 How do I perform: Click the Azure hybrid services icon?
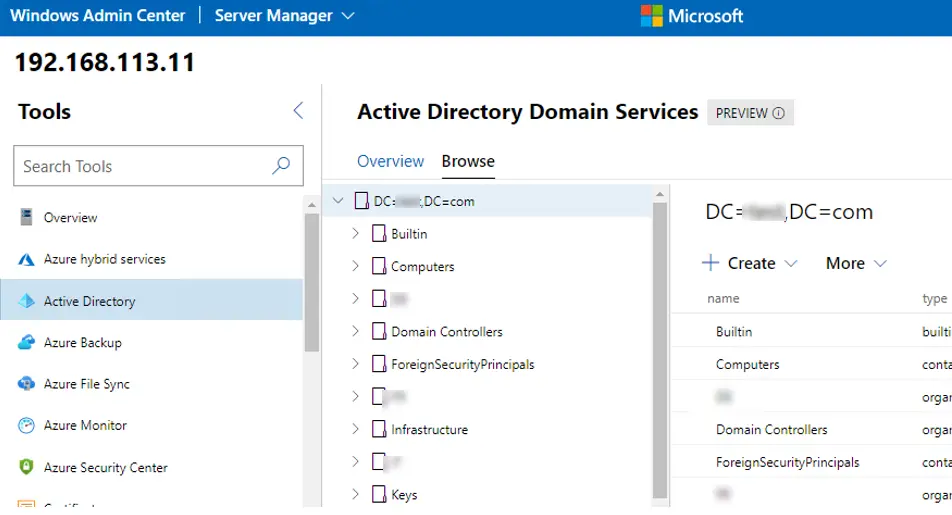[x=26, y=259]
